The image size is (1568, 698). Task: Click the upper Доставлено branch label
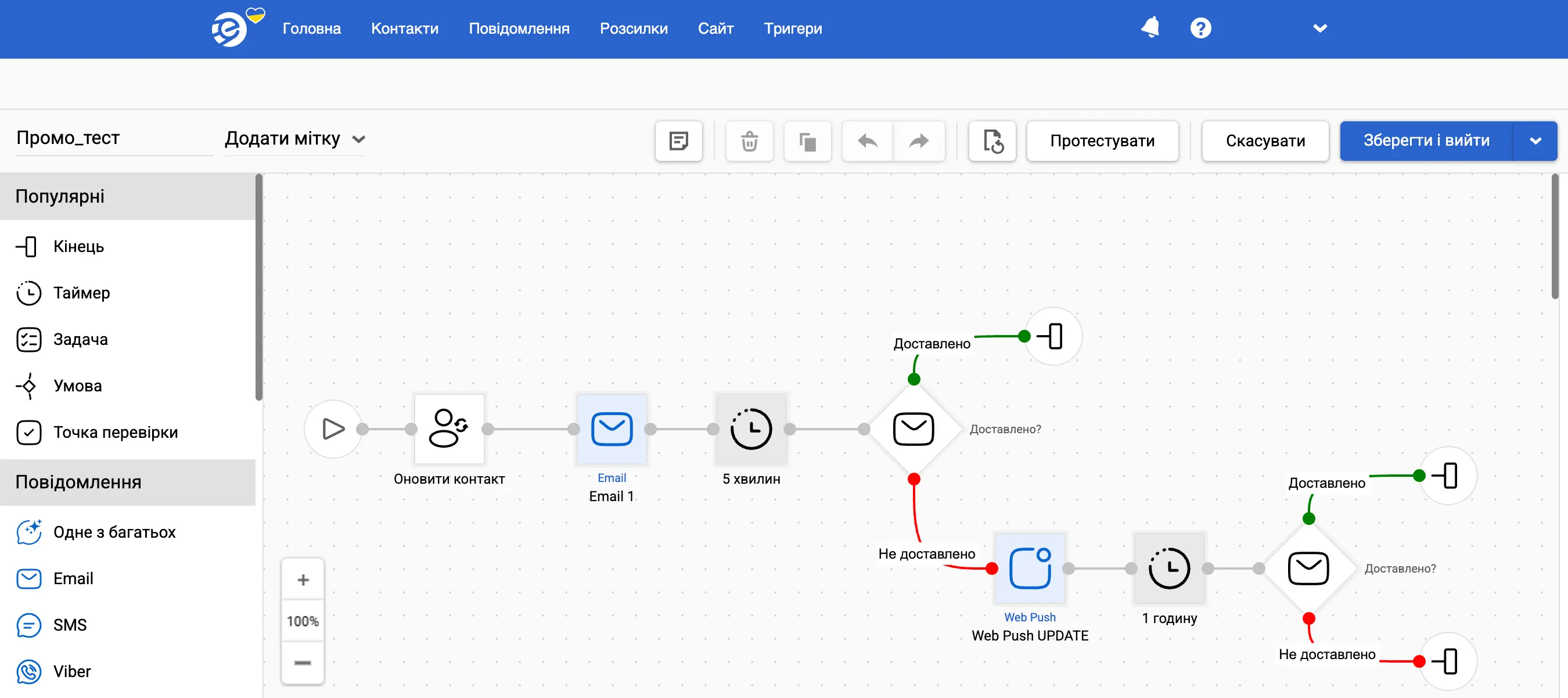coord(932,344)
